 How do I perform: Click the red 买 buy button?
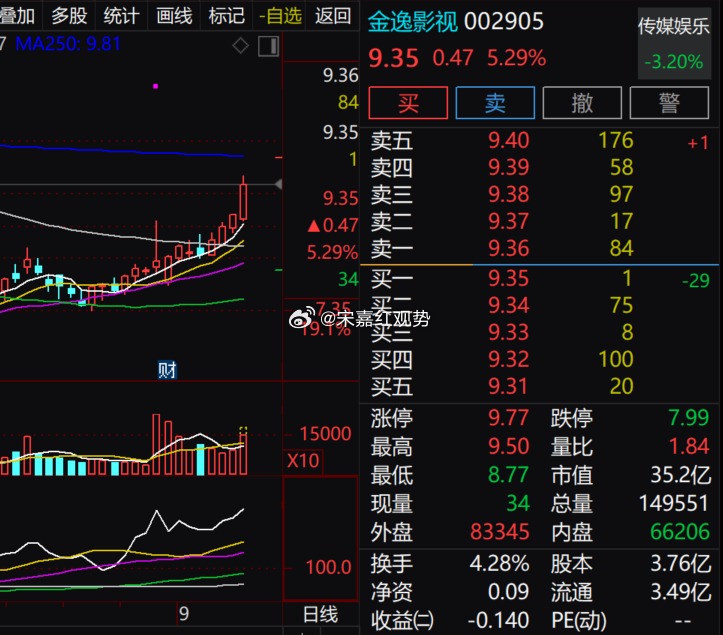coord(408,102)
